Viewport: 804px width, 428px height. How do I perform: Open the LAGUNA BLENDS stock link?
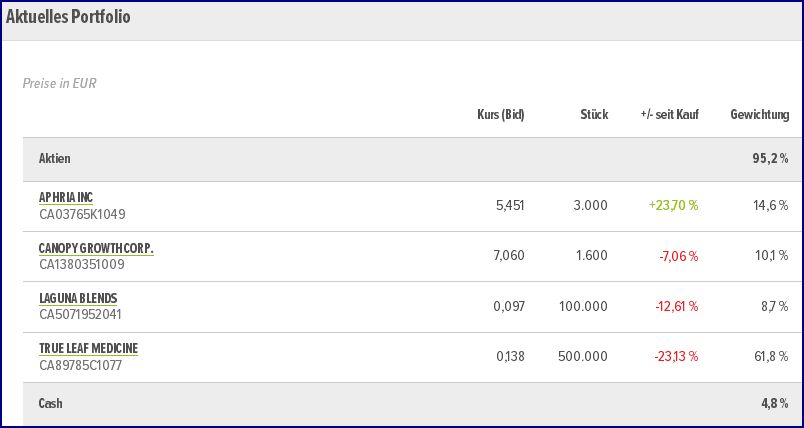pos(78,298)
